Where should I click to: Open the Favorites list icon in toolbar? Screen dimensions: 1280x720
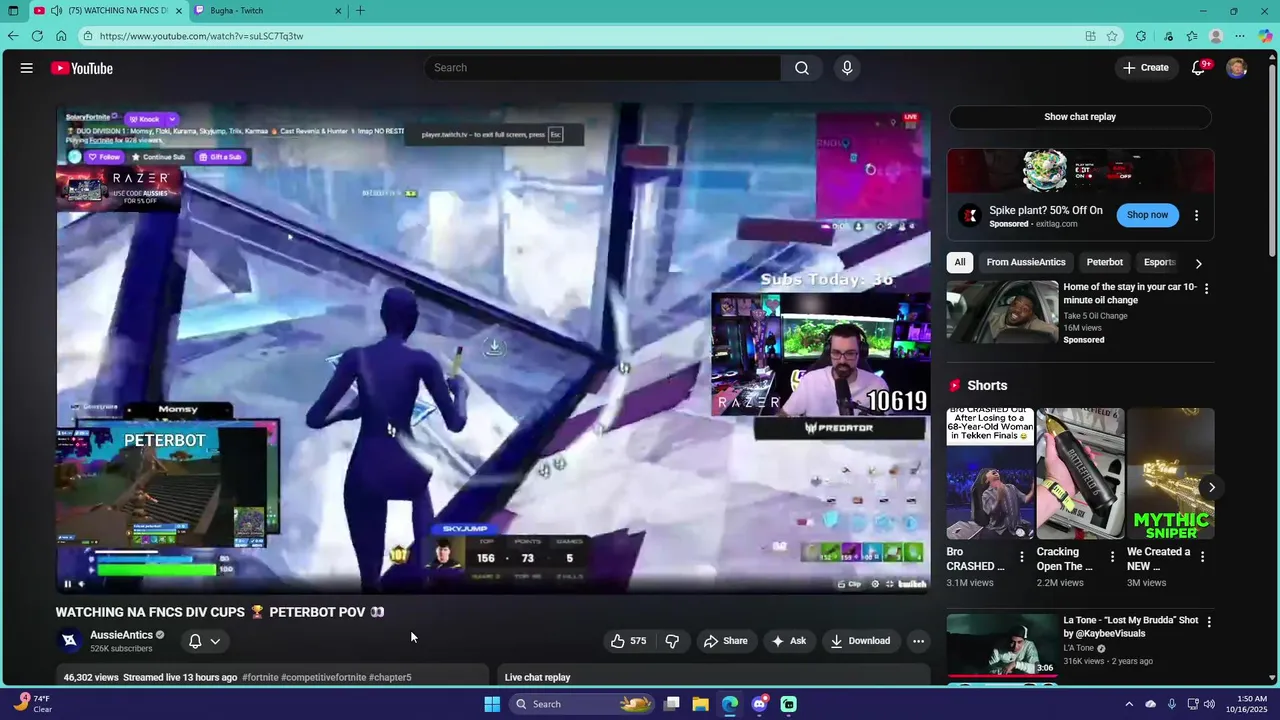click(1192, 36)
